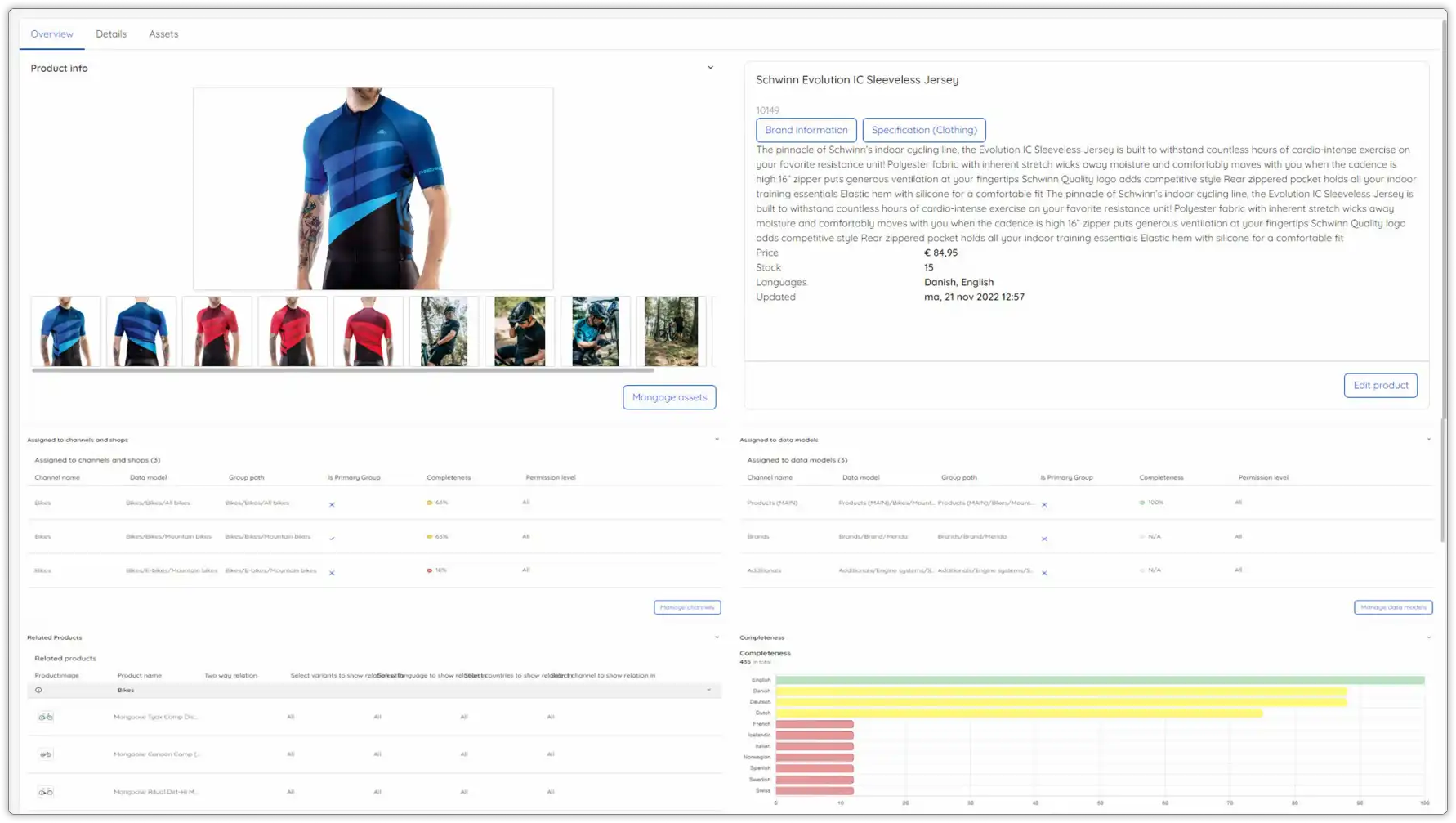Viewport: 1456px width, 823px height.
Task: Collapse the Assigned to data models section
Action: (1428, 440)
